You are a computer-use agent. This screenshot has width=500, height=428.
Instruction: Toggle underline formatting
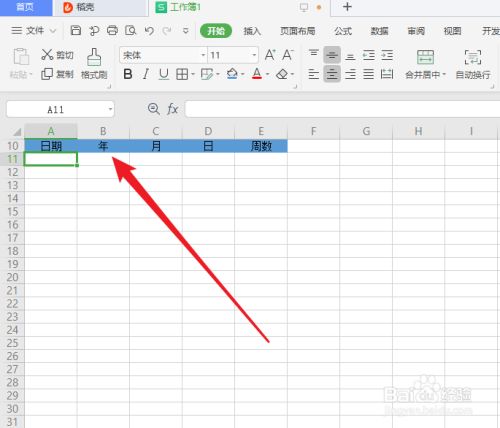(164, 74)
